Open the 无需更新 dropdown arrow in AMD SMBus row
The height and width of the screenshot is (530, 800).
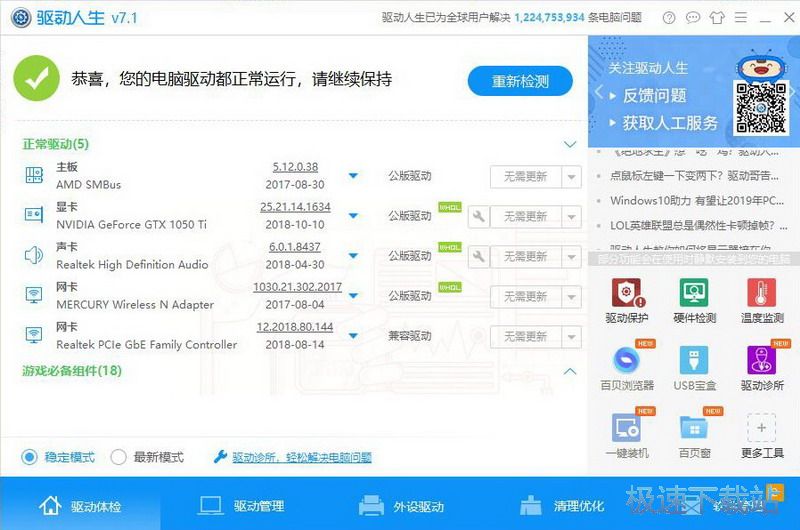coord(571,177)
